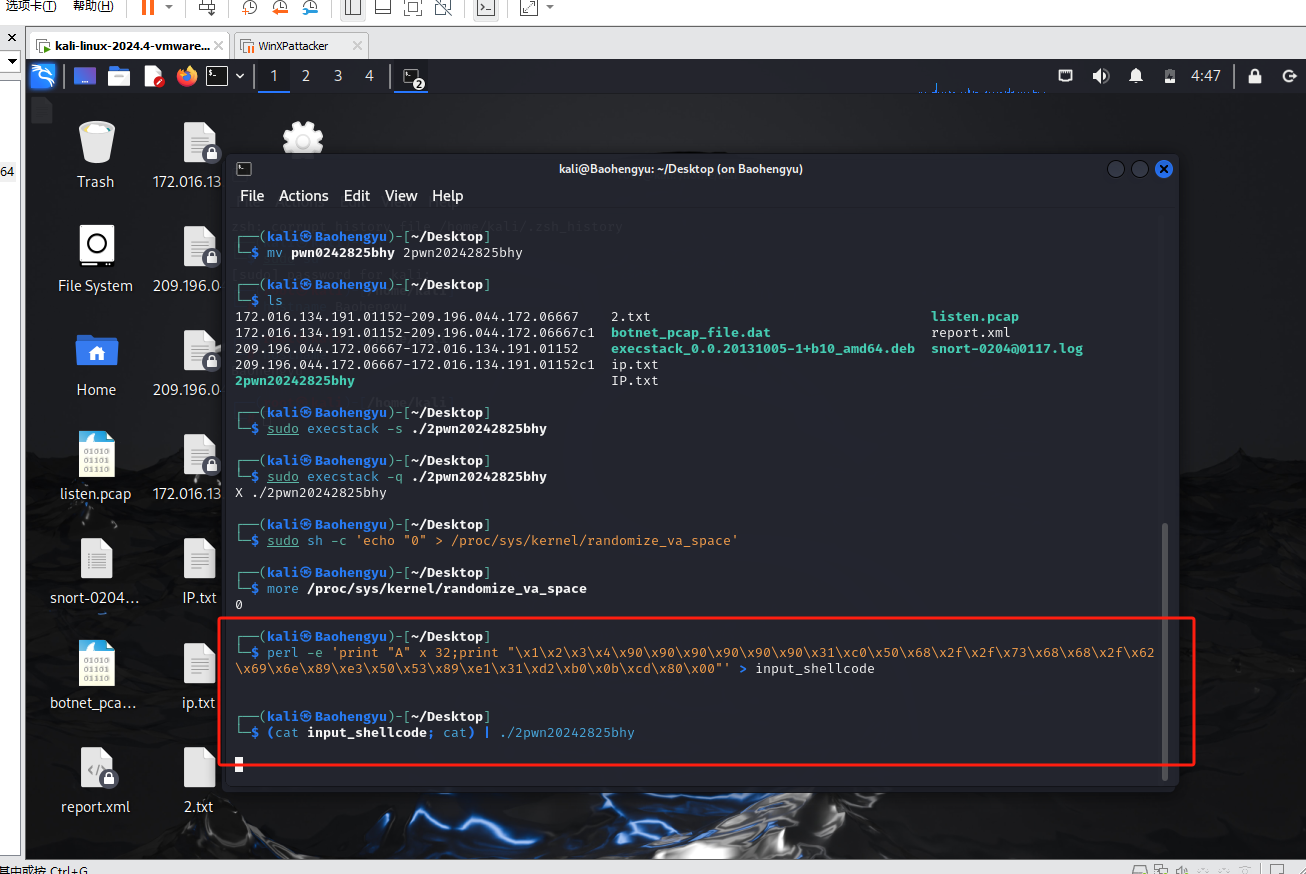The width and height of the screenshot is (1306, 874).
Task: Click the terminal vertical scrollbar
Action: point(1164,650)
